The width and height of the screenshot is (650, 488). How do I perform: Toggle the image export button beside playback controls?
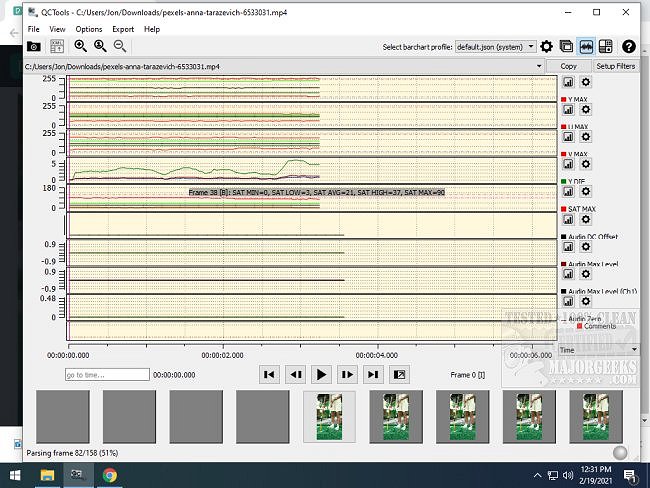399,374
